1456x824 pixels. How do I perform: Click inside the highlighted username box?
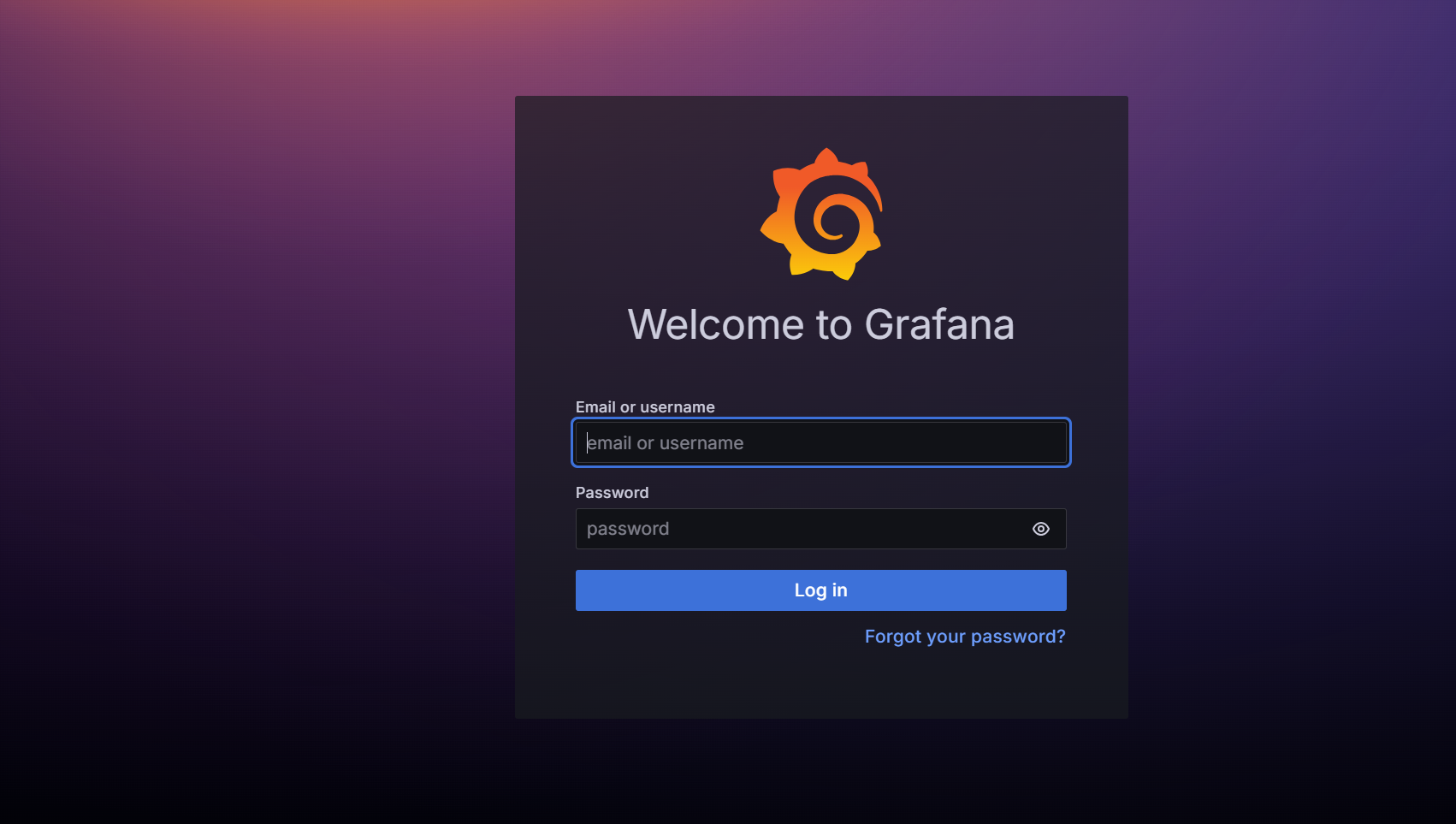[820, 442]
